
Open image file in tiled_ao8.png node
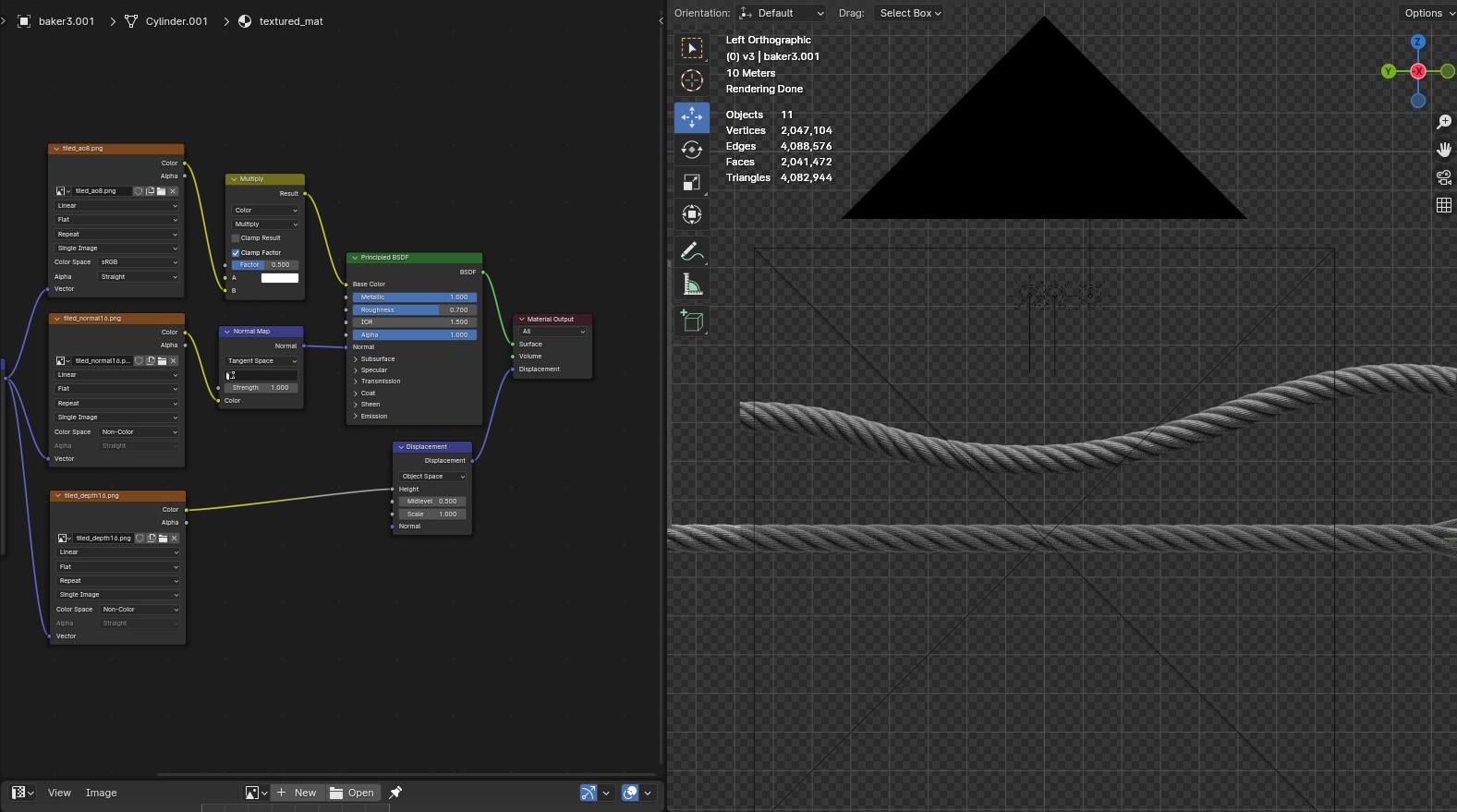coord(161,191)
